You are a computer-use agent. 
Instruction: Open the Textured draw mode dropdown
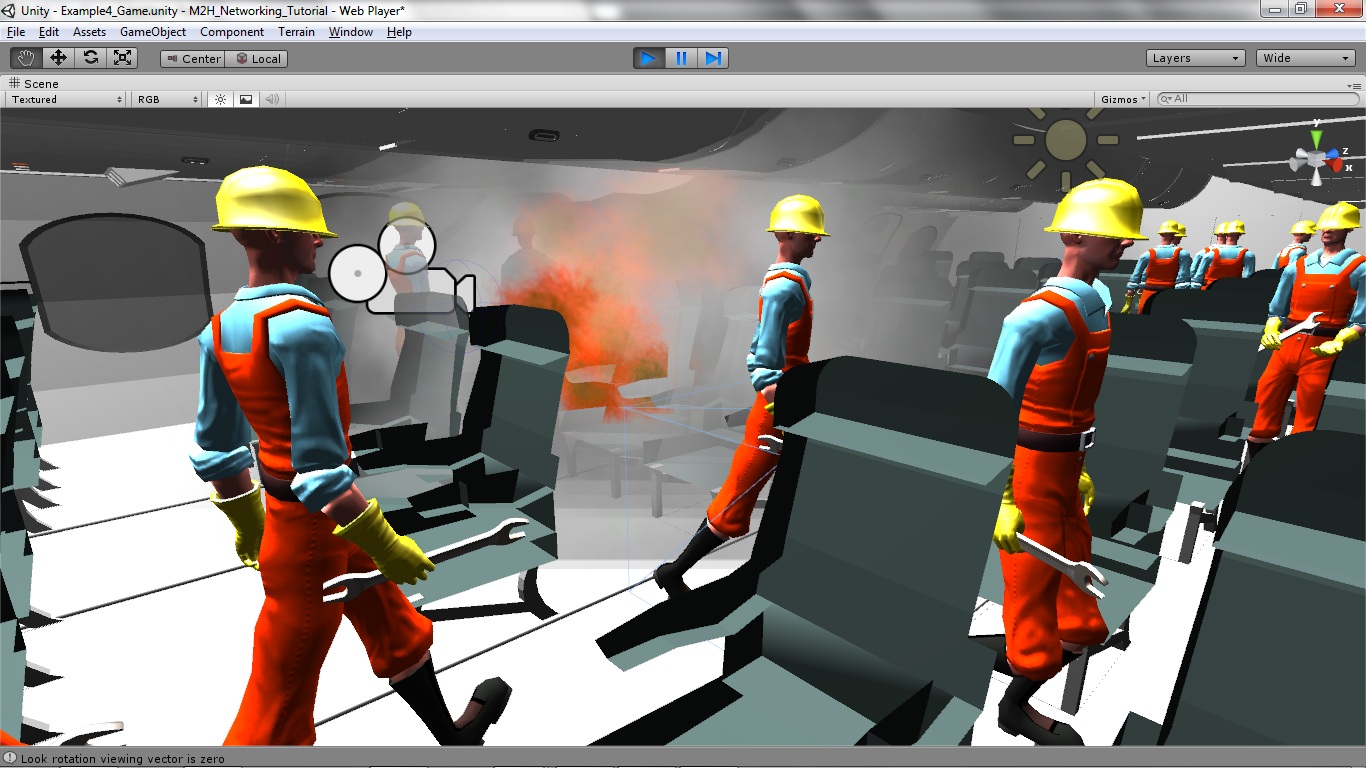coord(66,99)
